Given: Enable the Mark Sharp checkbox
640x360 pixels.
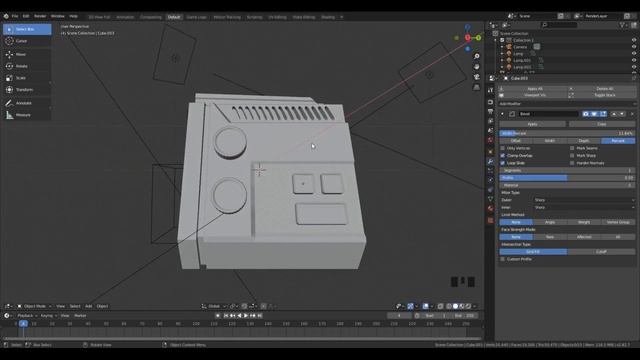Looking at the screenshot, I should [572, 156].
